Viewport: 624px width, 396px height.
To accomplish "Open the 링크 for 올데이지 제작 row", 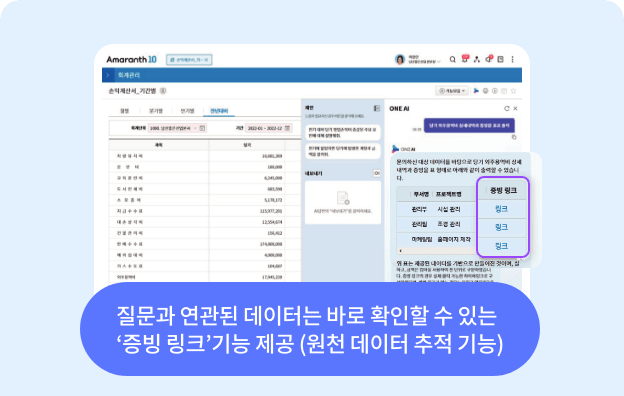I will coord(501,246).
